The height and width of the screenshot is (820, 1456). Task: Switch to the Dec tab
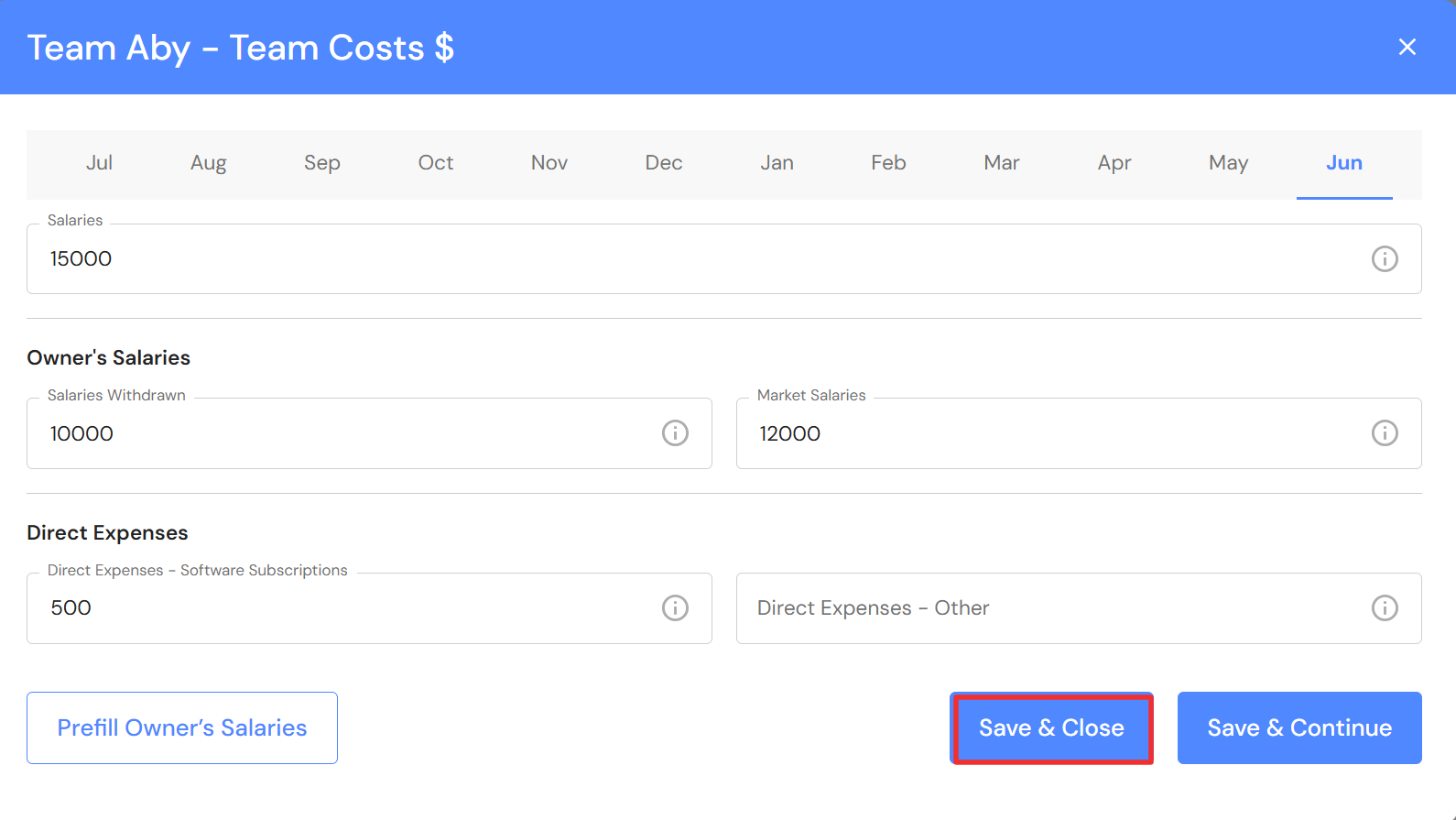664,163
